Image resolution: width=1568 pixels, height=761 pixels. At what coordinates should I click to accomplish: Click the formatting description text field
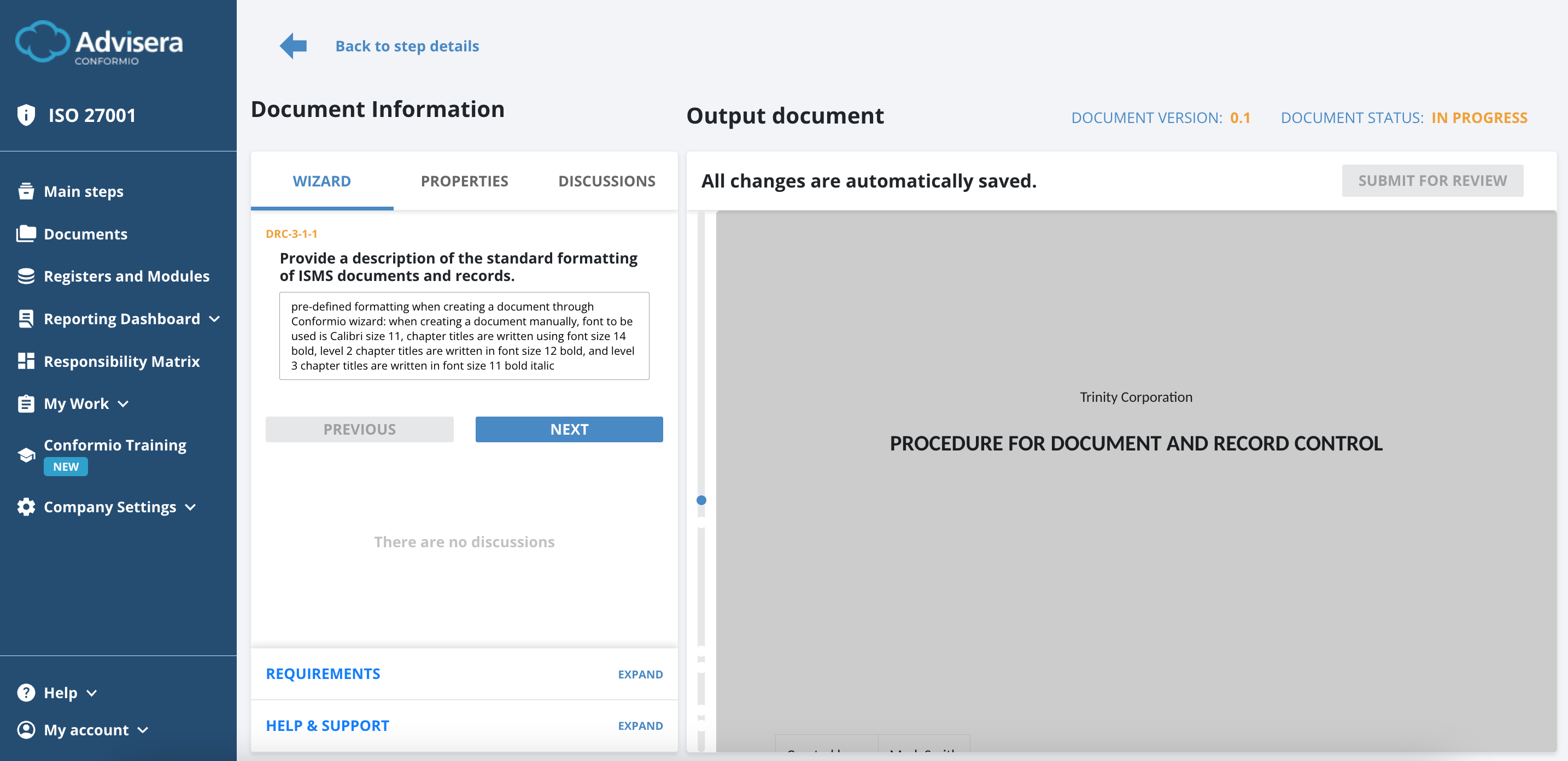pyautogui.click(x=464, y=336)
